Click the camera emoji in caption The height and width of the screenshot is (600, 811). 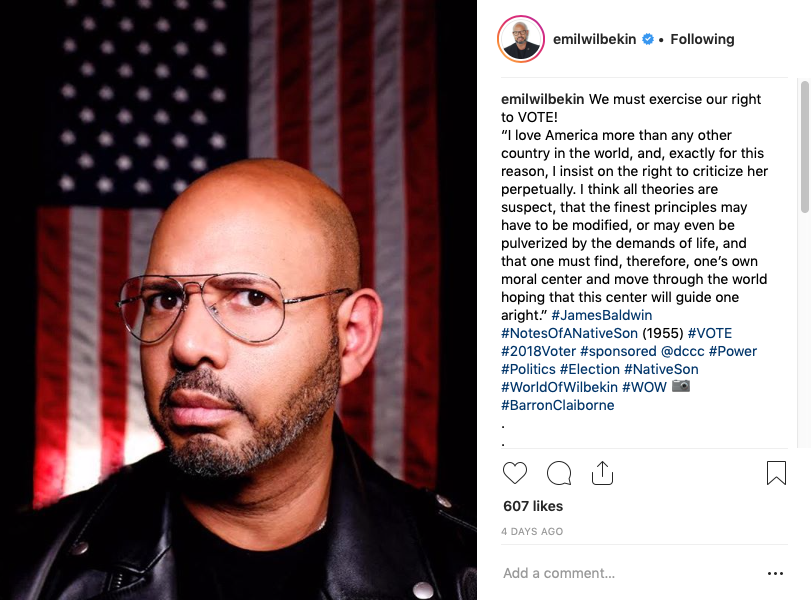click(681, 386)
